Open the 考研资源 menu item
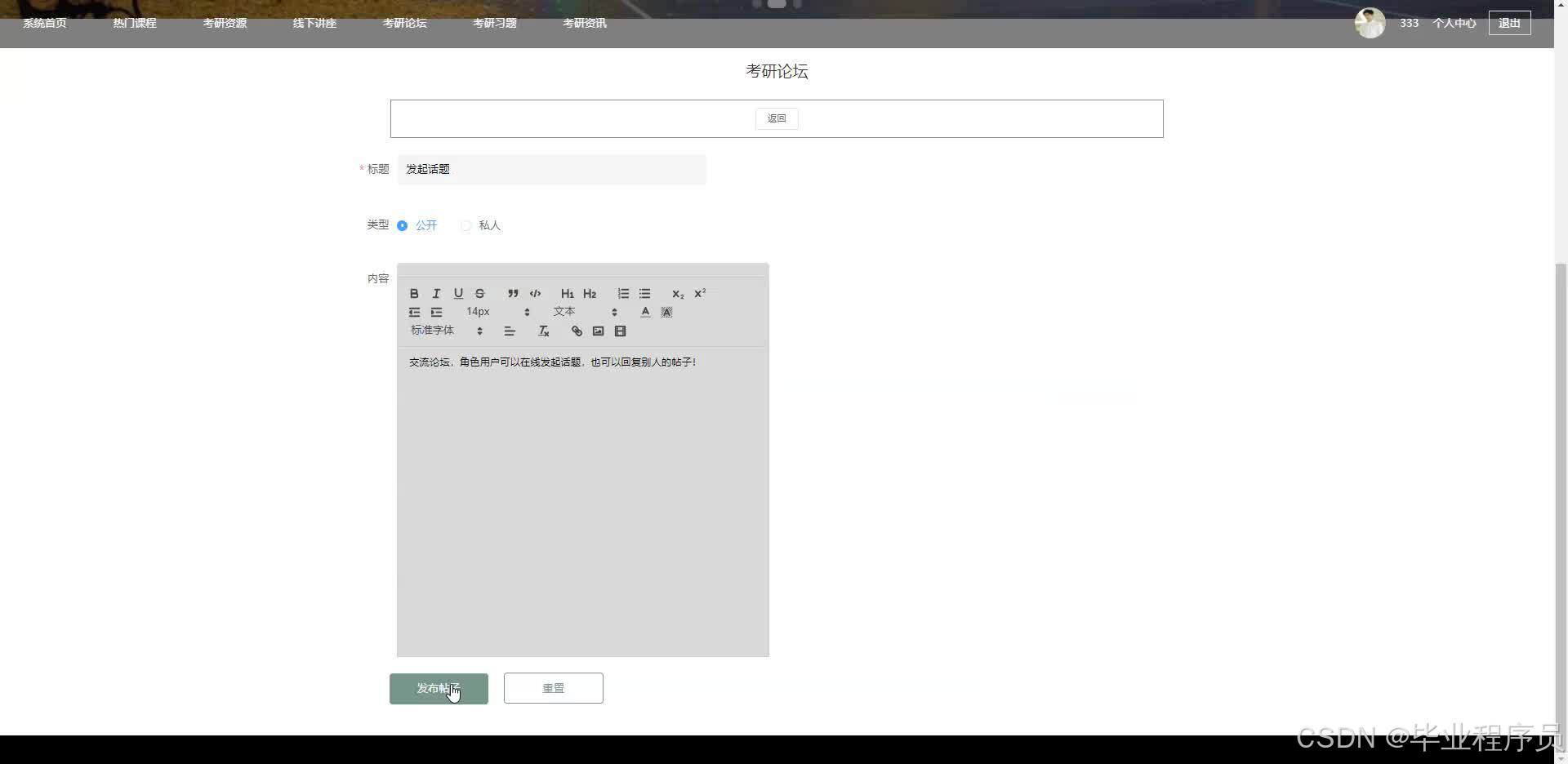 225,23
